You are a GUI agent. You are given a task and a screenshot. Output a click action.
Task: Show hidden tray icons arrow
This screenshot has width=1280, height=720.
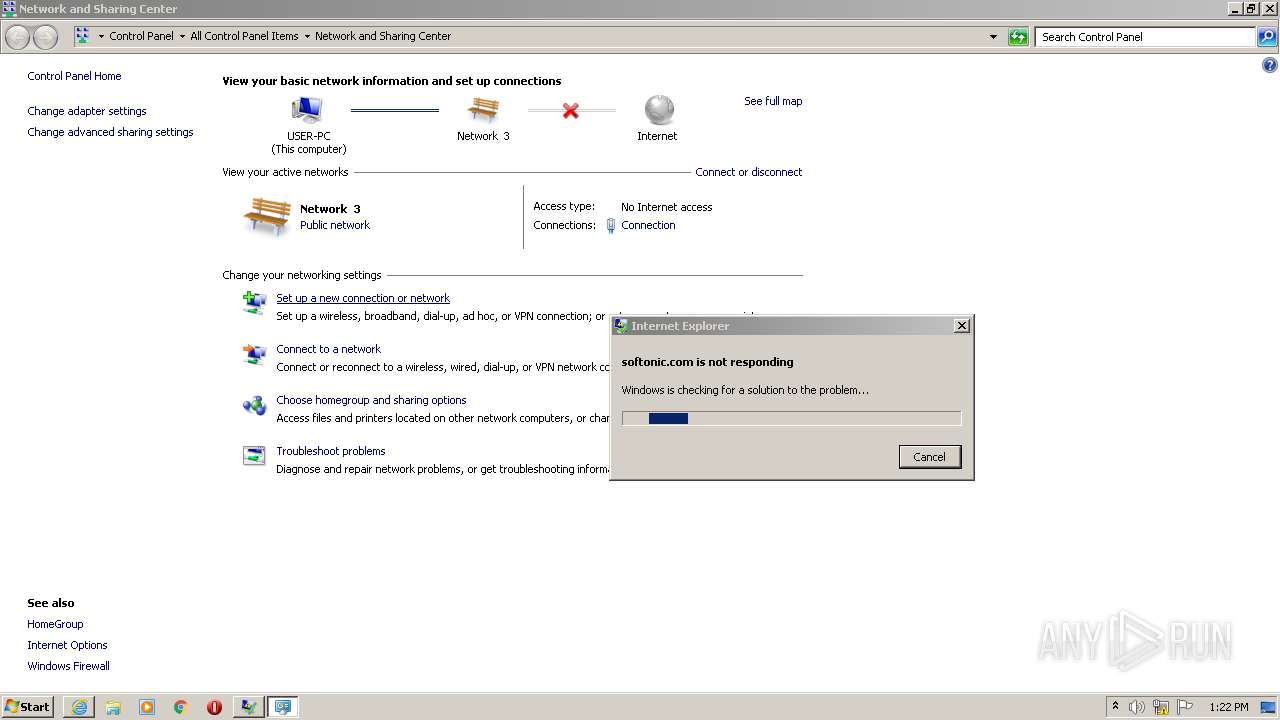pyautogui.click(x=1116, y=707)
